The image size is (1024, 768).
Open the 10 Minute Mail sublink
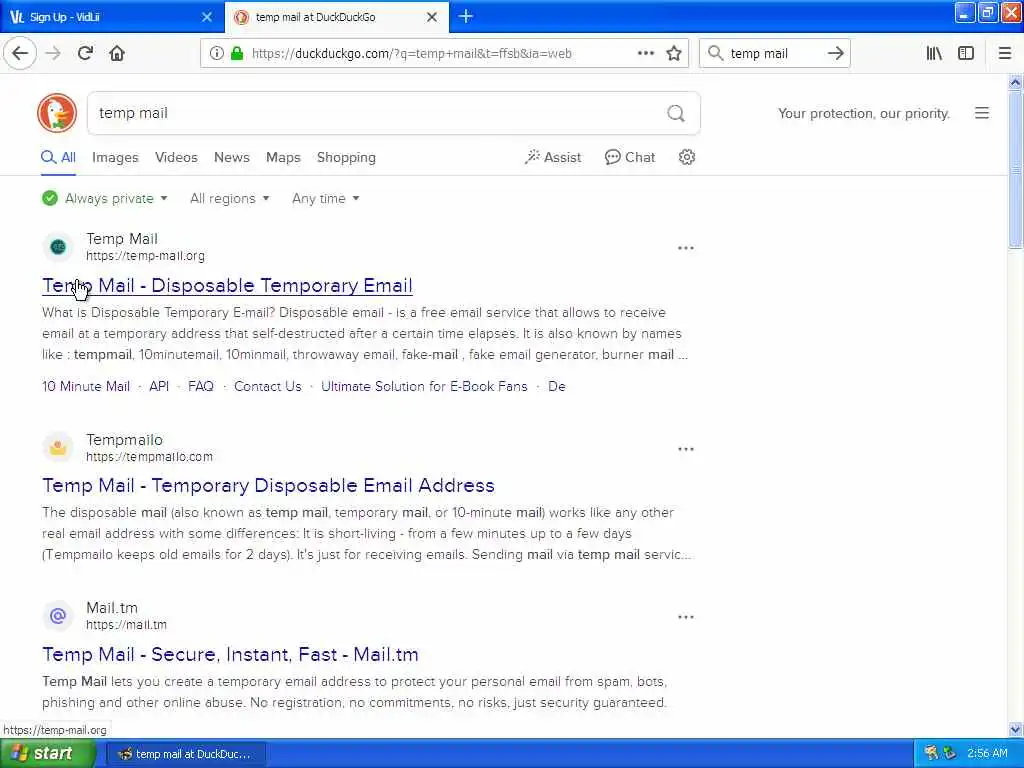pos(86,386)
